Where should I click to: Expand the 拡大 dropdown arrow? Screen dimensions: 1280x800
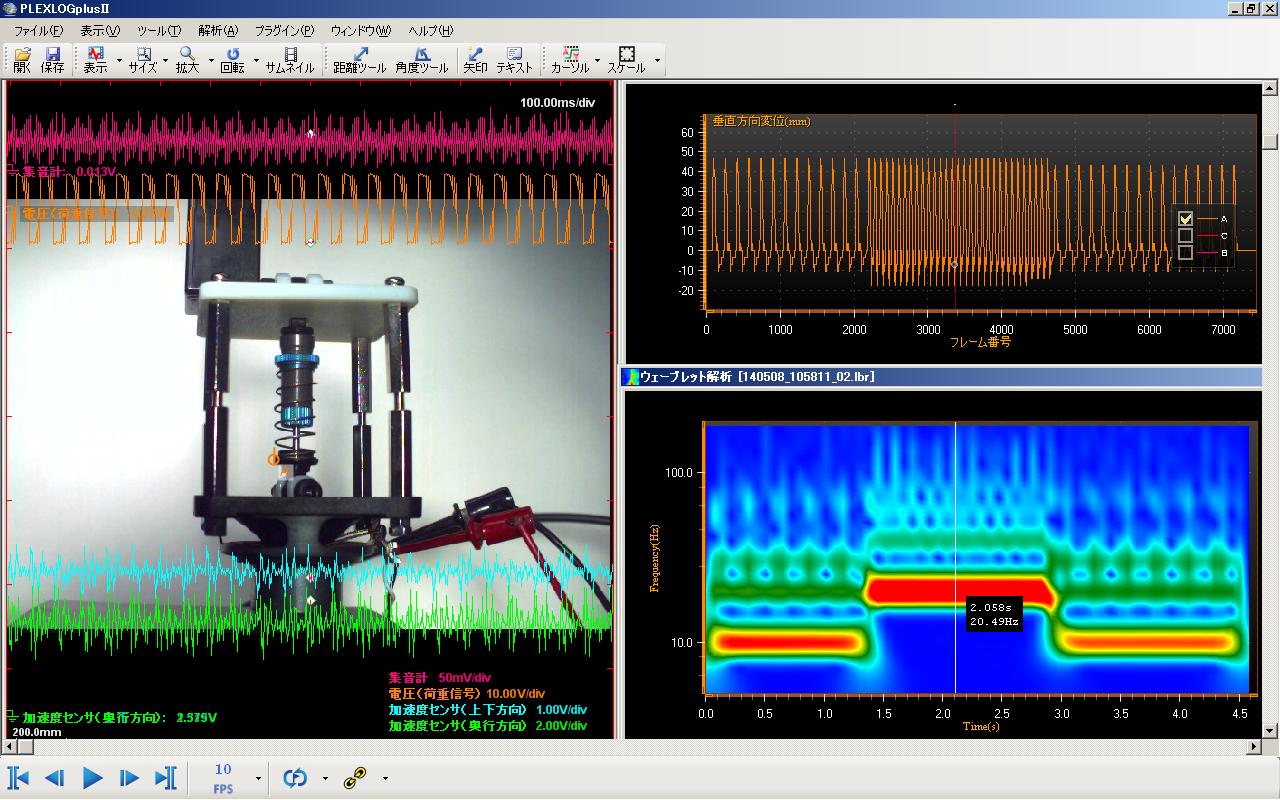(x=209, y=61)
